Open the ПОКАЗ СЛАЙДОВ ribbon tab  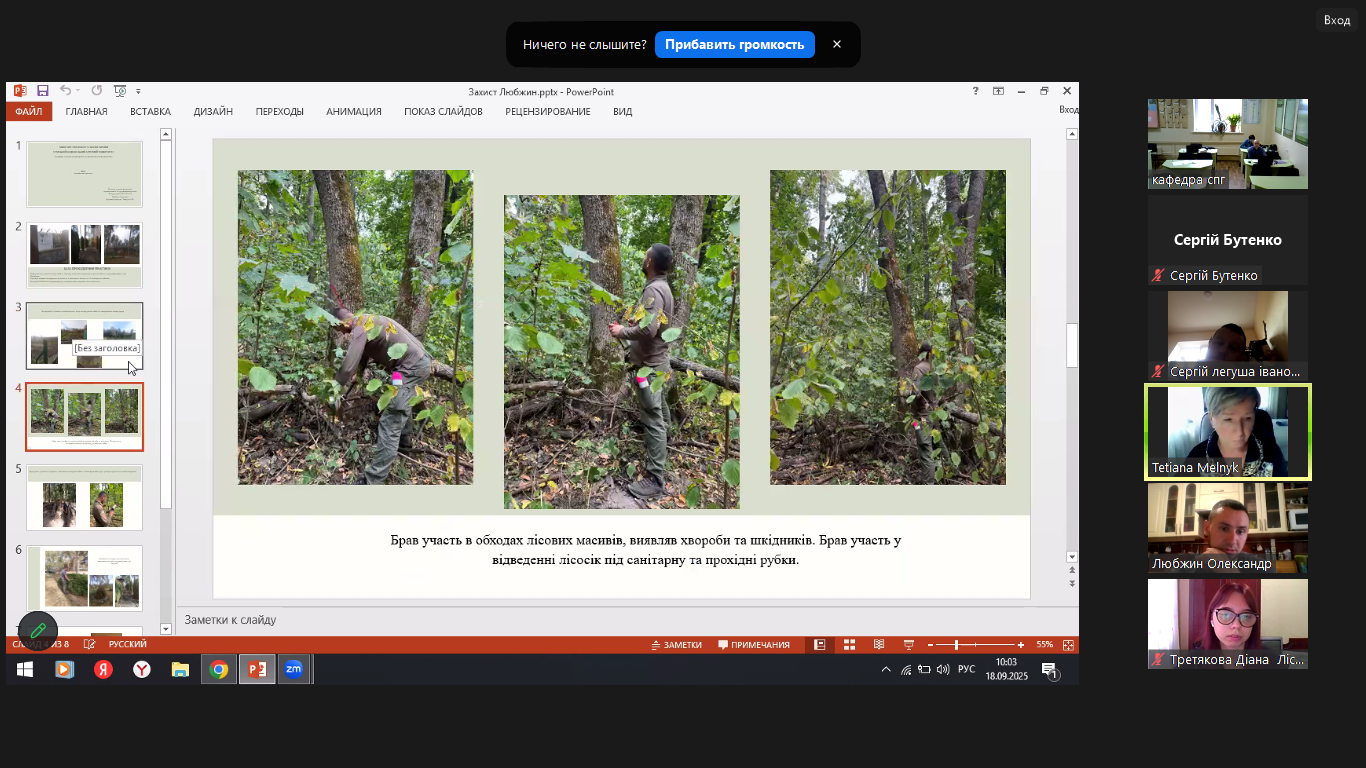[x=444, y=112]
